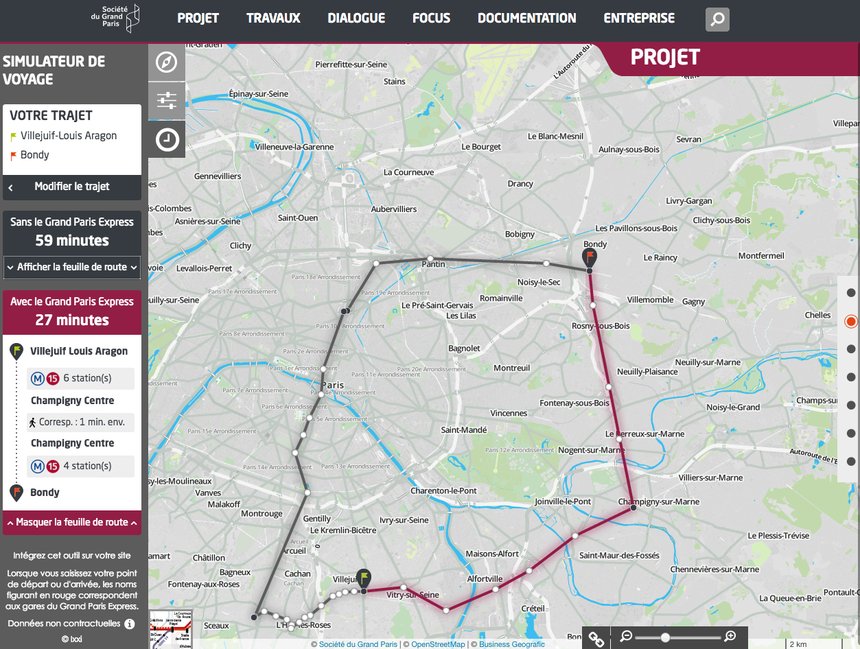
Task: Click the green departure flag marker at Villejuif
Action: (363, 579)
